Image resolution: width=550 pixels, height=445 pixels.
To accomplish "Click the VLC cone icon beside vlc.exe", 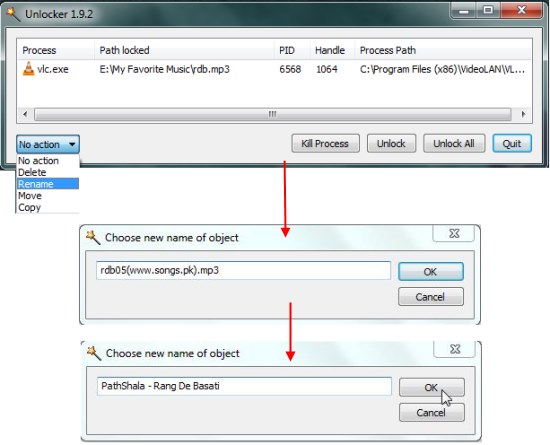I will (28, 68).
